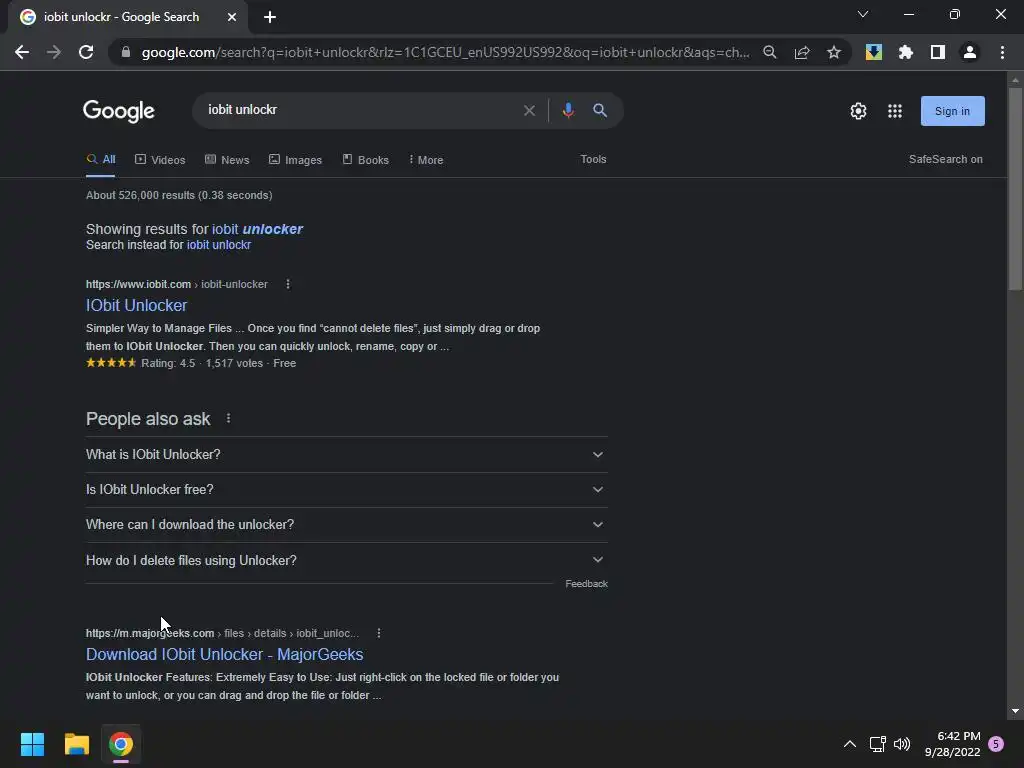Open the download manager extension icon
This screenshot has height=768, width=1024.
[x=874, y=52]
